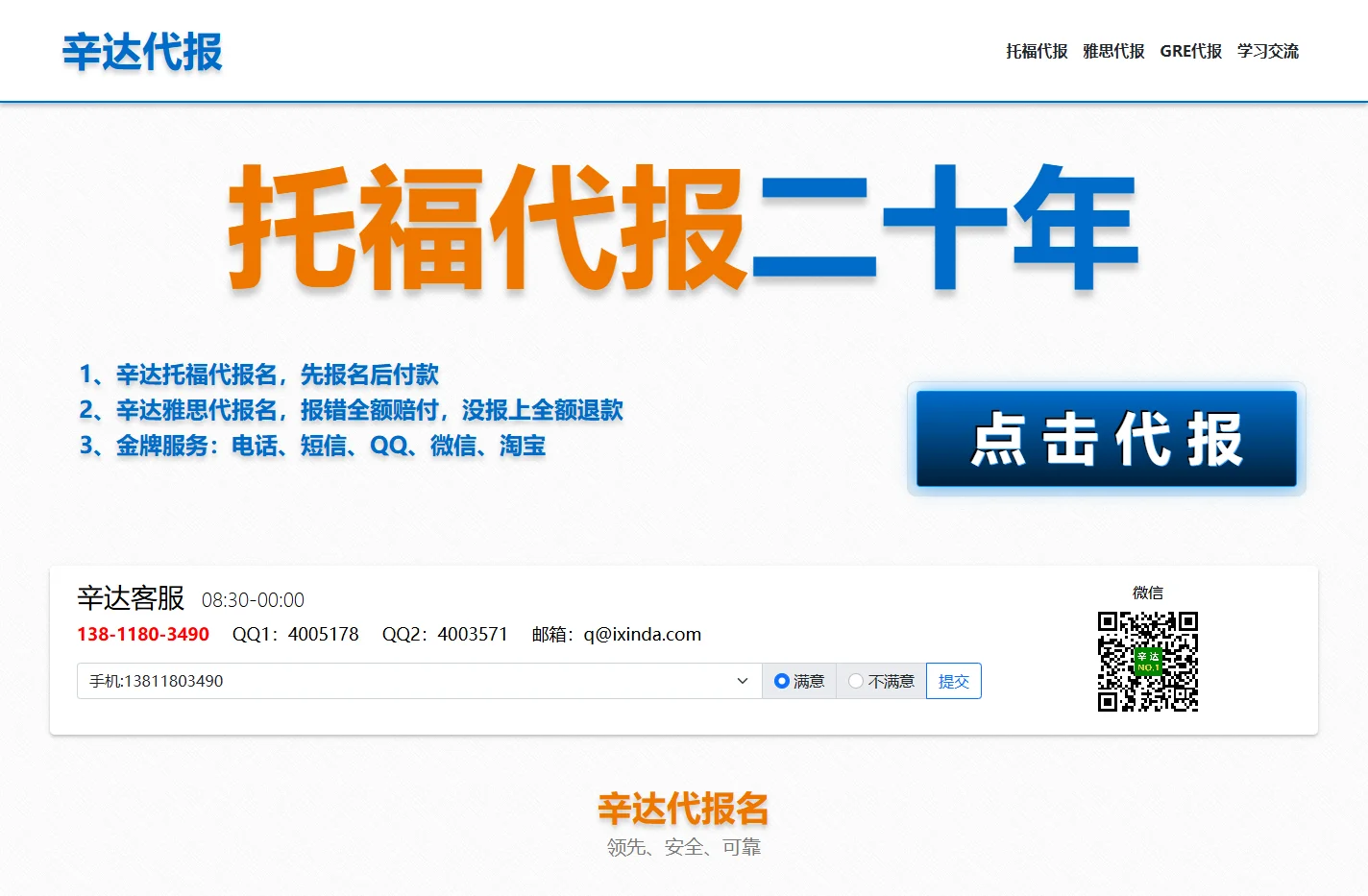Click the 点击代报 big blue button
This screenshot has width=1368, height=896.
1107,439
